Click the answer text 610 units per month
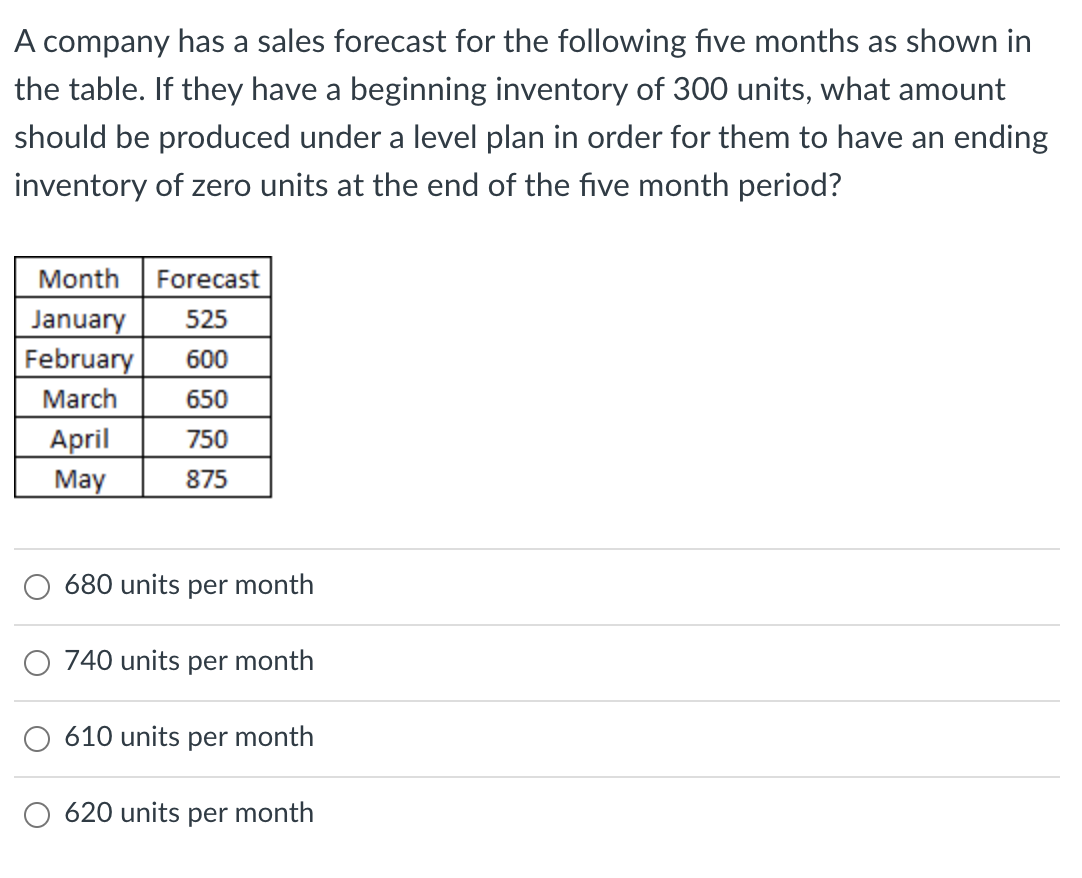 [189, 738]
